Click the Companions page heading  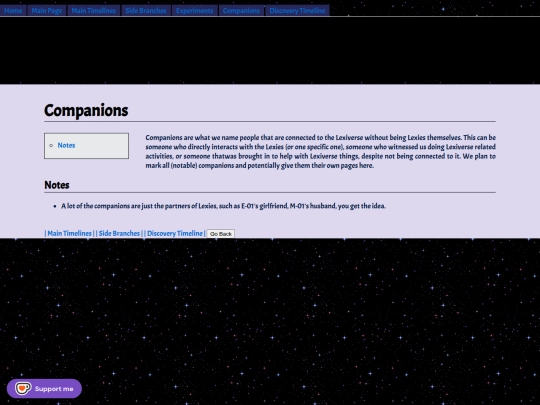86,111
